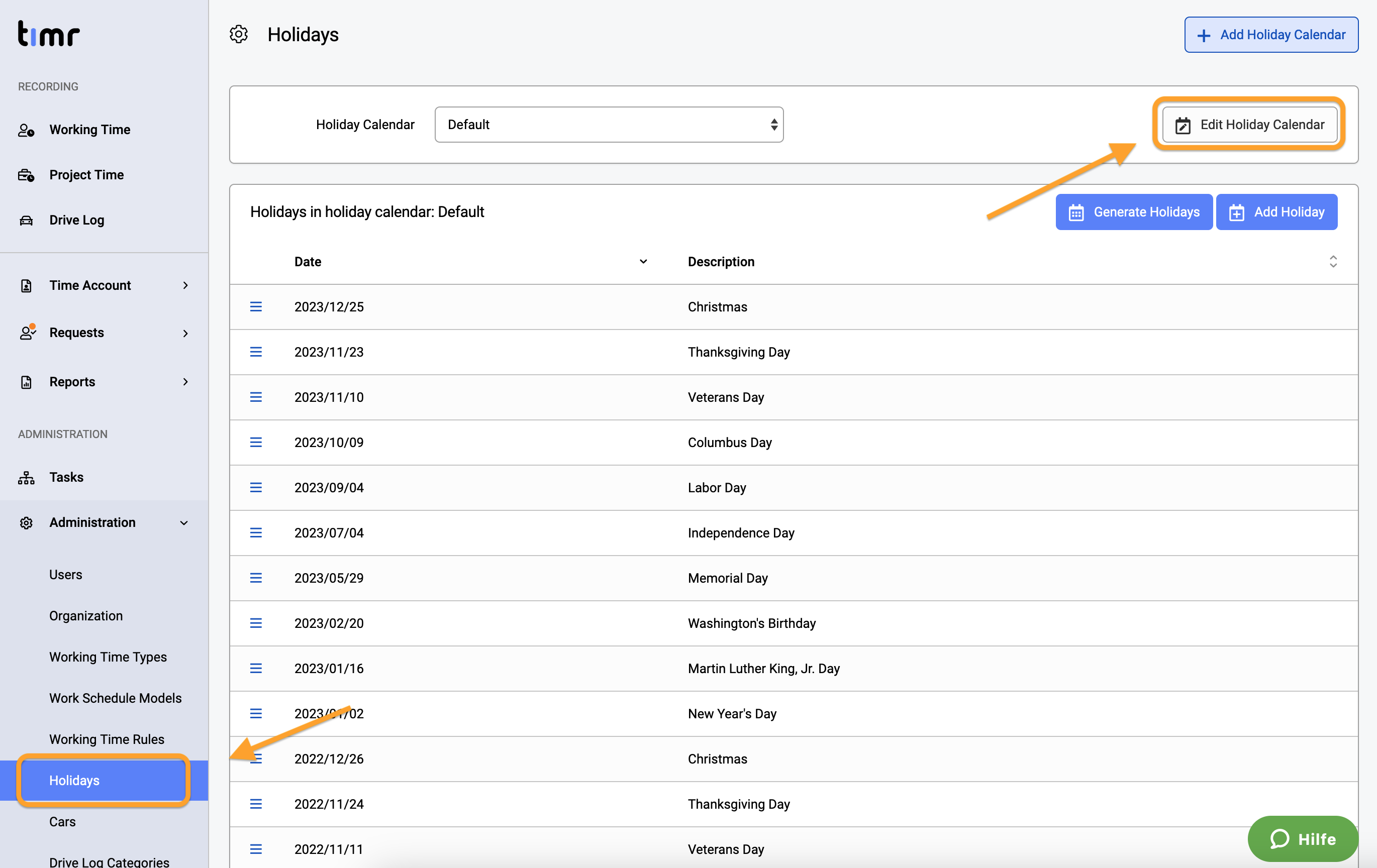This screenshot has height=868, width=1377.
Task: Open row menu for New Year's Day
Action: click(256, 713)
